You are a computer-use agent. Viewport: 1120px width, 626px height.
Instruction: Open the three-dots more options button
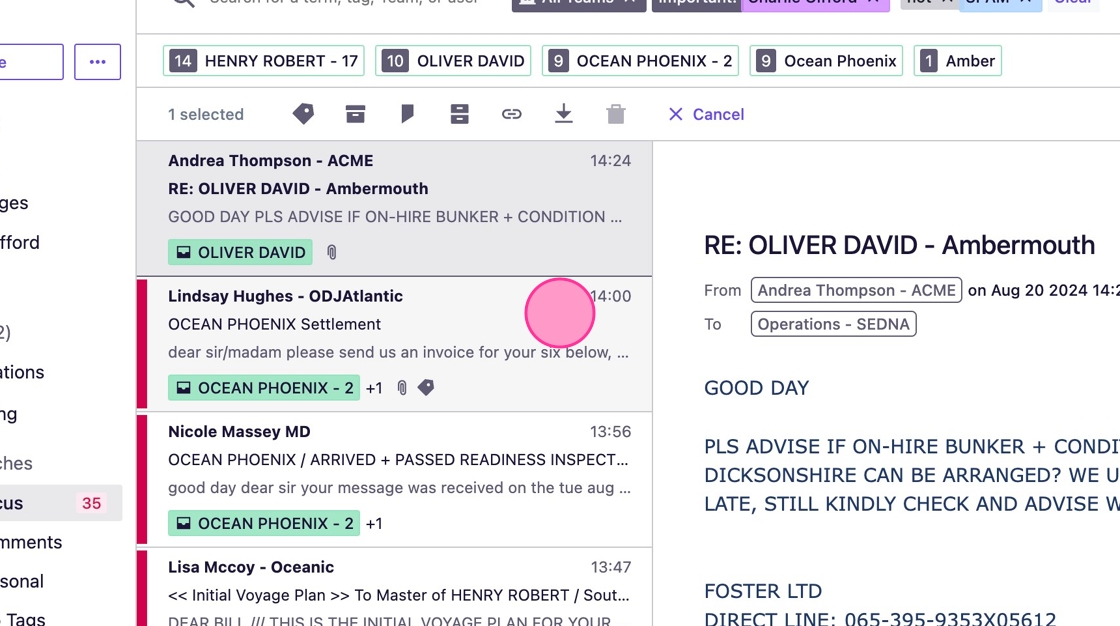pyautogui.click(x=97, y=62)
